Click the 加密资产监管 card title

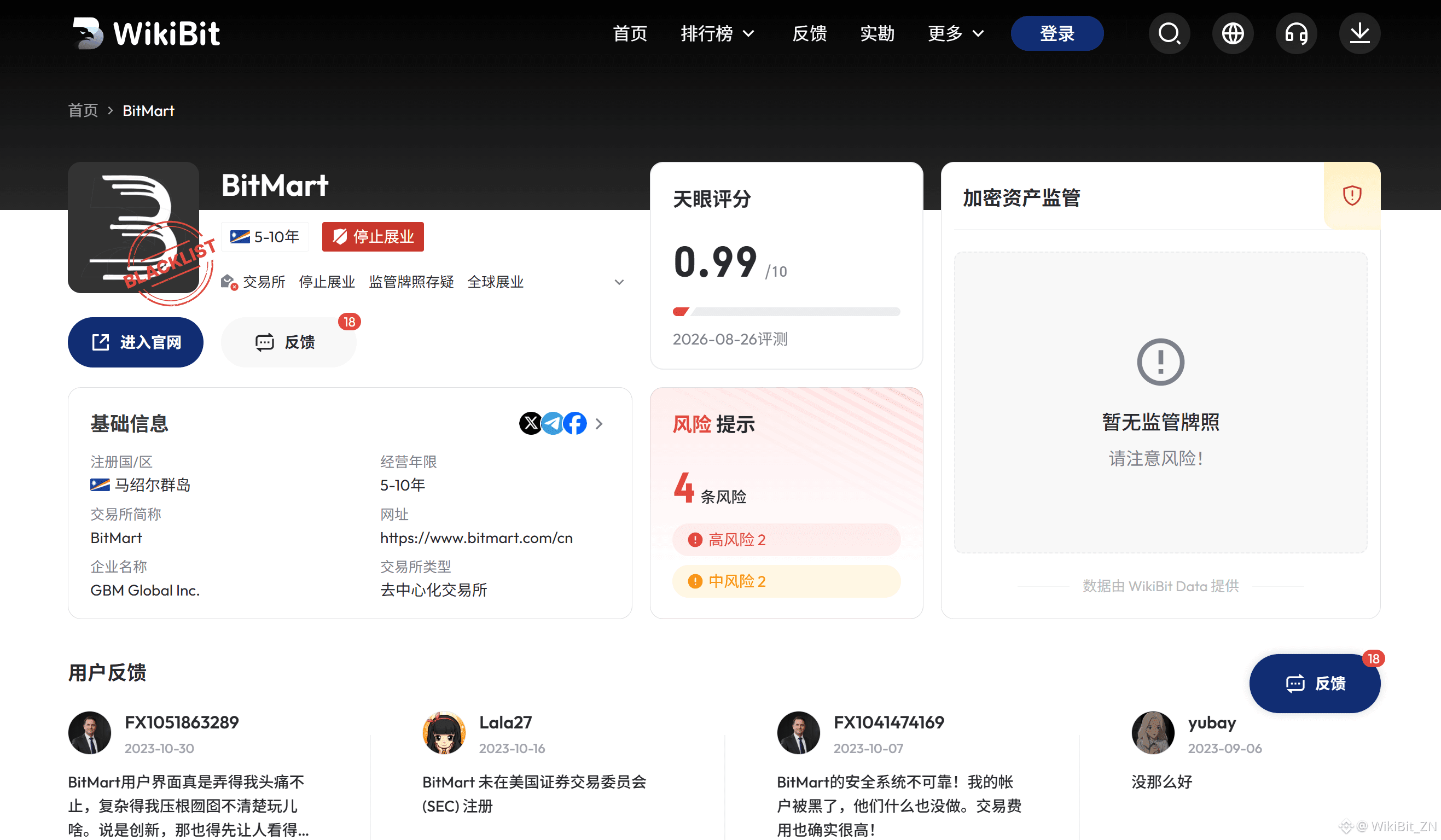click(1022, 199)
